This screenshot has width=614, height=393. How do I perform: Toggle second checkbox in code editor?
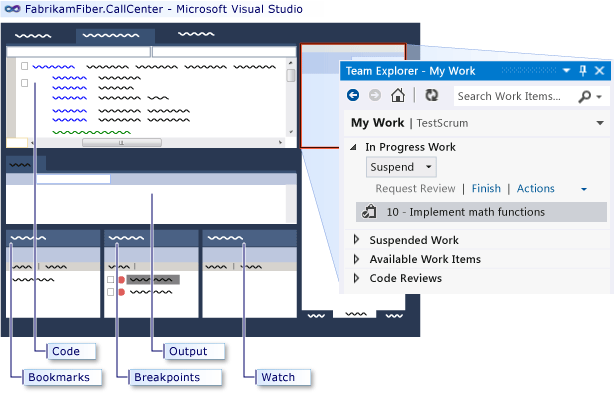pyautogui.click(x=24, y=83)
